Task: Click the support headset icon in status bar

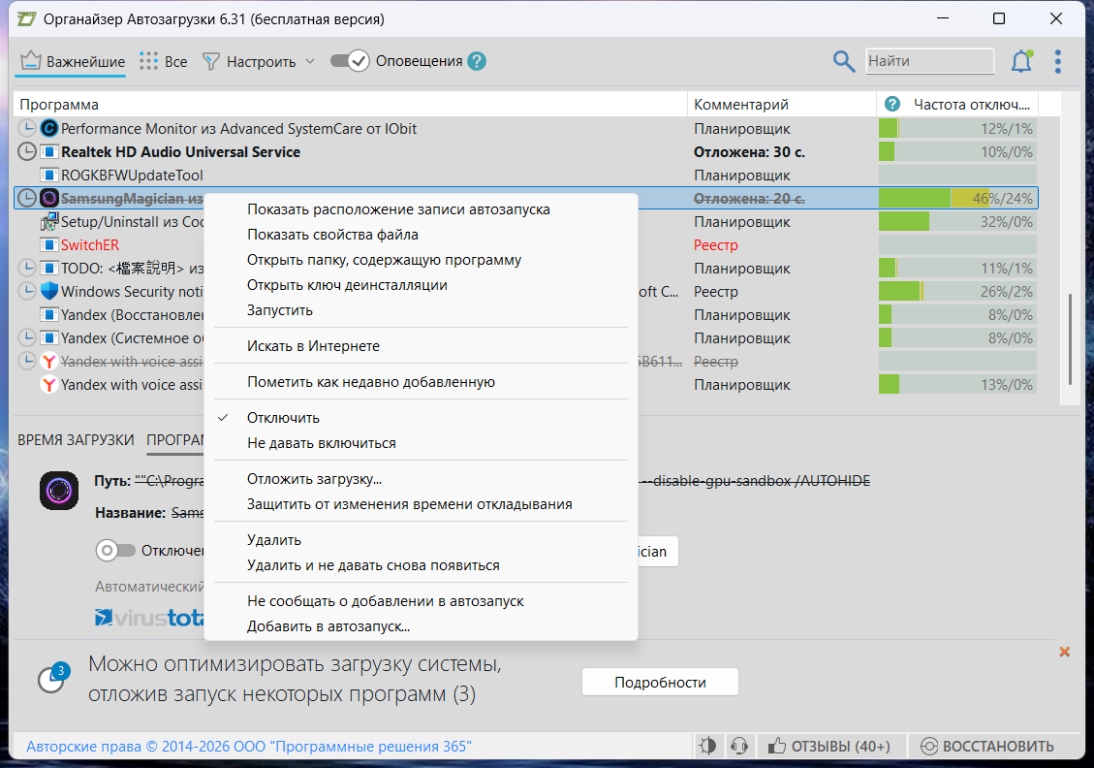Action: (x=740, y=746)
